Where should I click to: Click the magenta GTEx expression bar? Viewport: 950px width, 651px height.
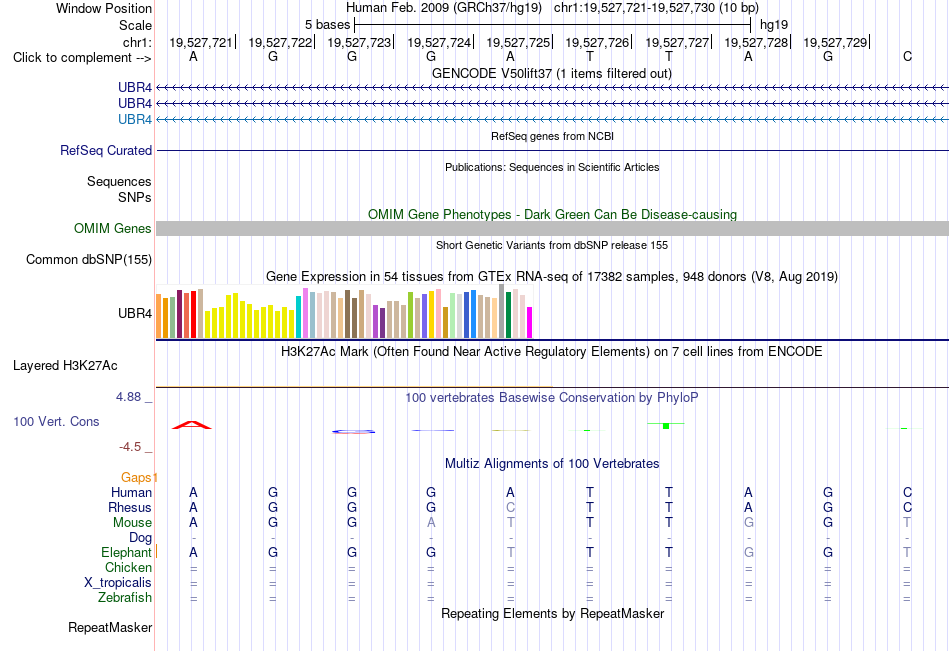point(530,322)
